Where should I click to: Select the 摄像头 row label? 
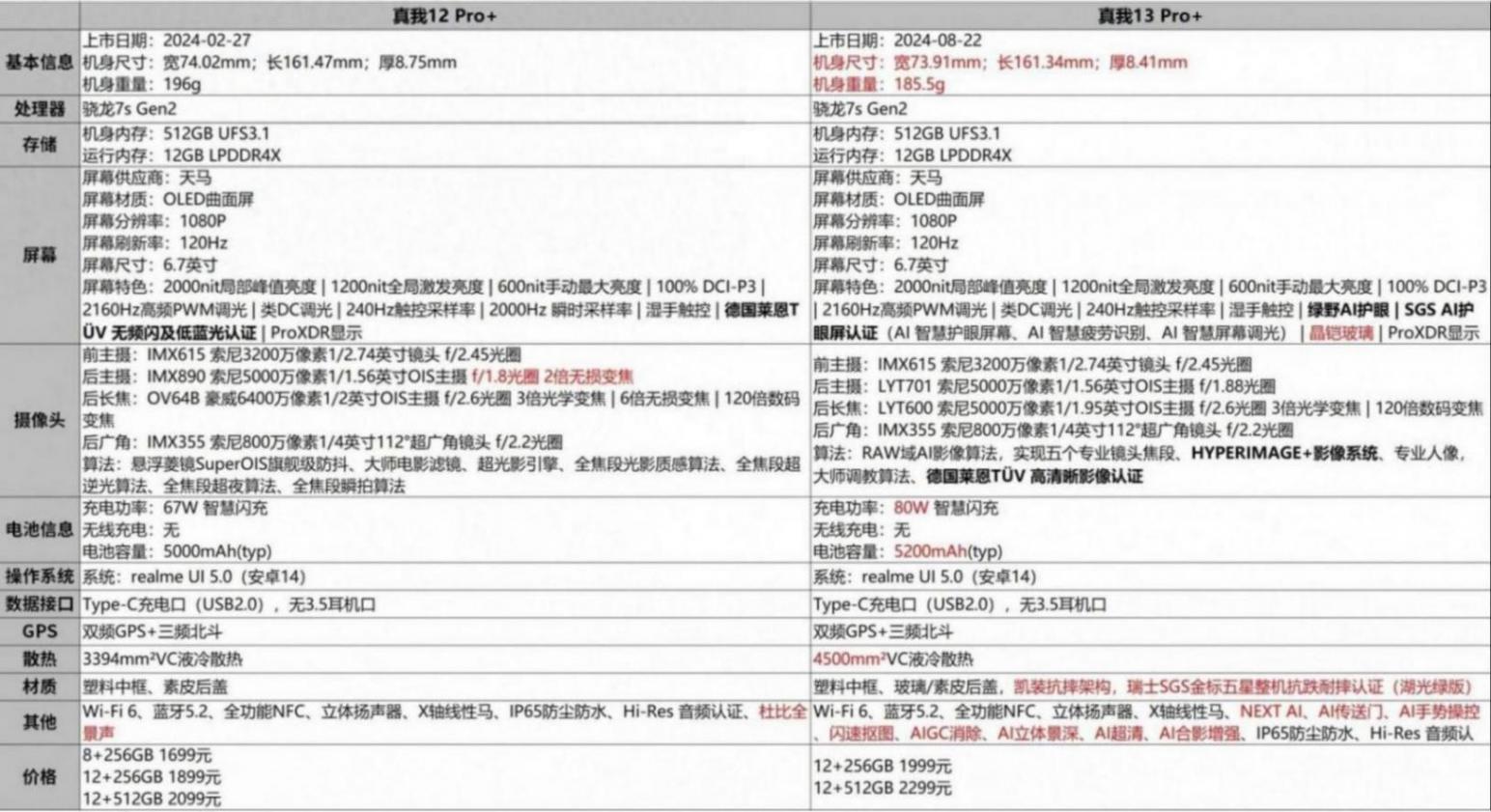[40, 420]
